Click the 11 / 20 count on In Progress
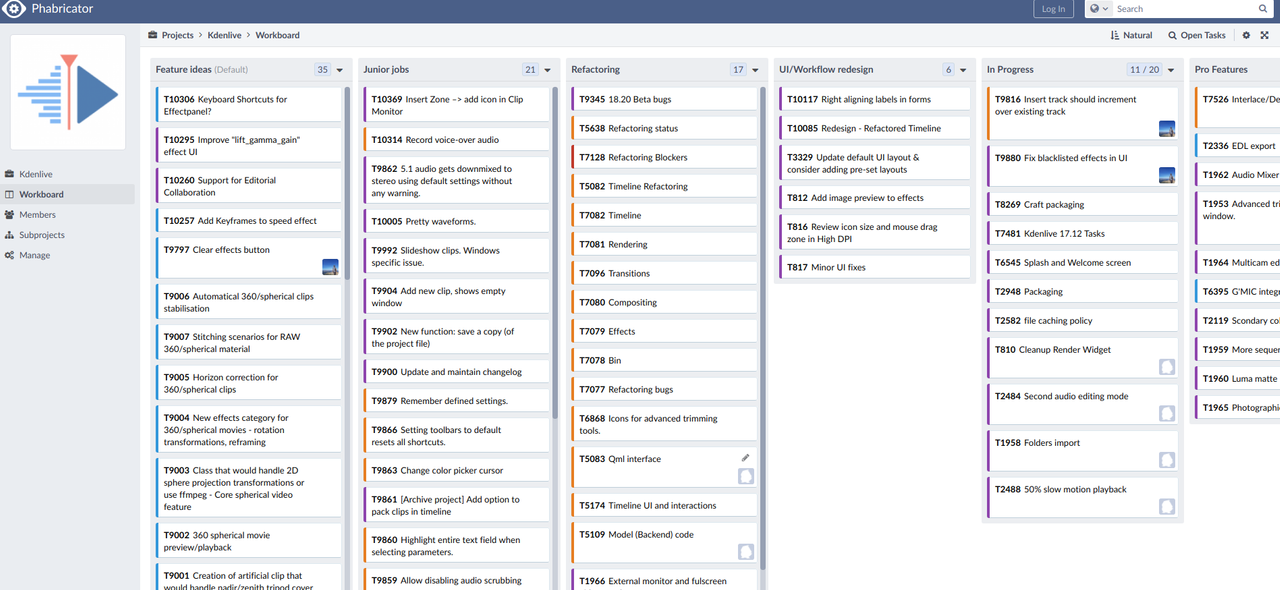1280x590 pixels. [x=1144, y=70]
